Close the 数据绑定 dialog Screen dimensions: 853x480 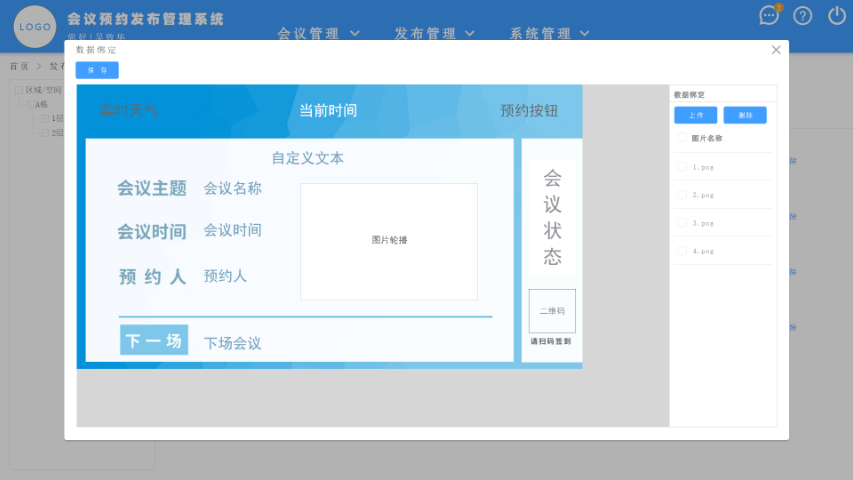pos(776,49)
